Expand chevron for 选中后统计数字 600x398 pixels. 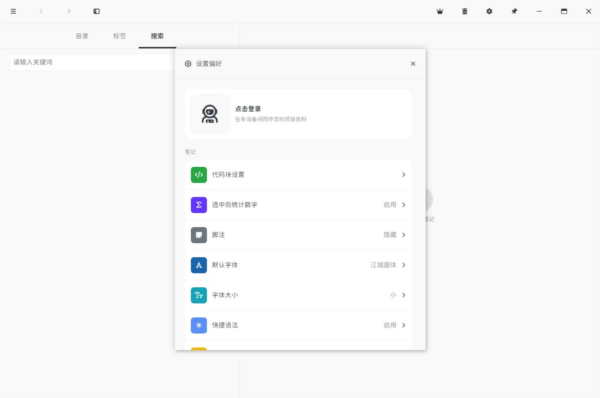404,205
